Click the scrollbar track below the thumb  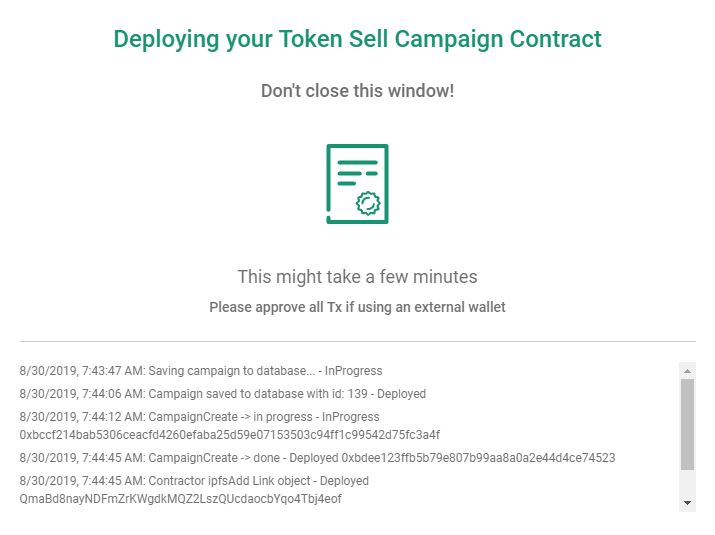[x=687, y=482]
